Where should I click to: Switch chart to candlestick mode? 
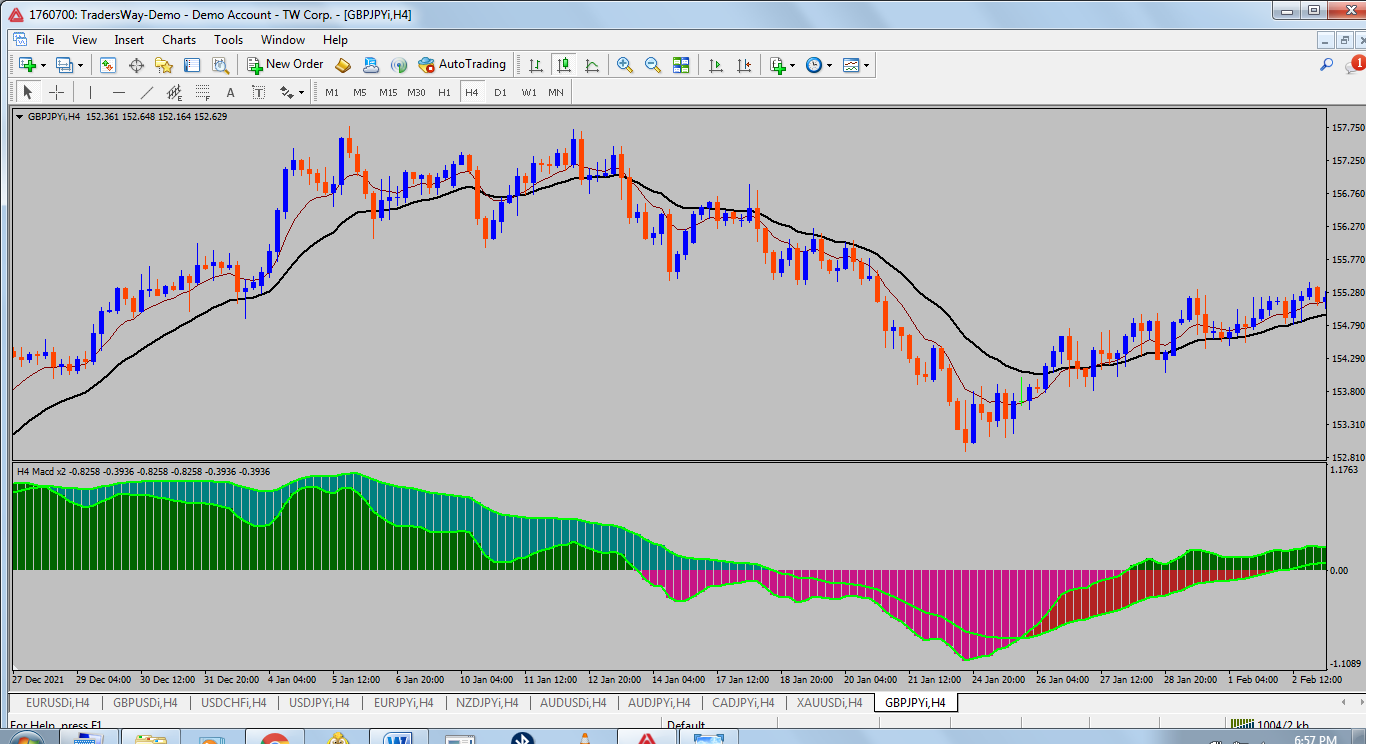point(564,65)
